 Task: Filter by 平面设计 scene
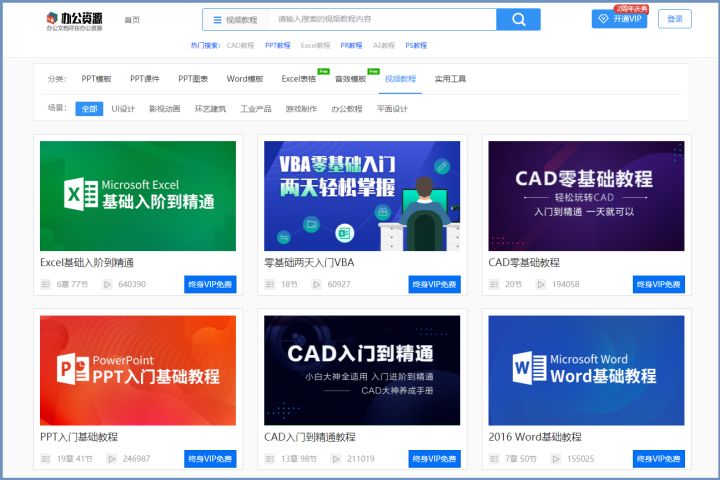point(392,109)
